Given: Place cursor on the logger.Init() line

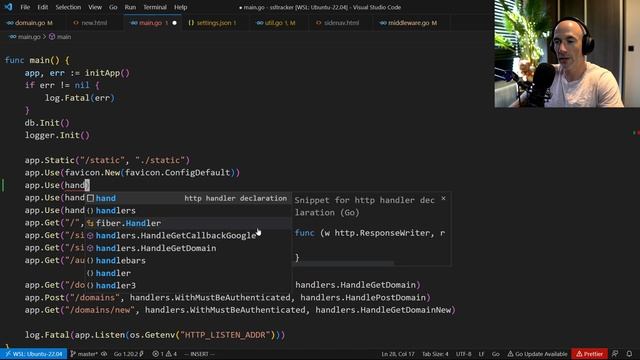Looking at the screenshot, I should [x=57, y=135].
